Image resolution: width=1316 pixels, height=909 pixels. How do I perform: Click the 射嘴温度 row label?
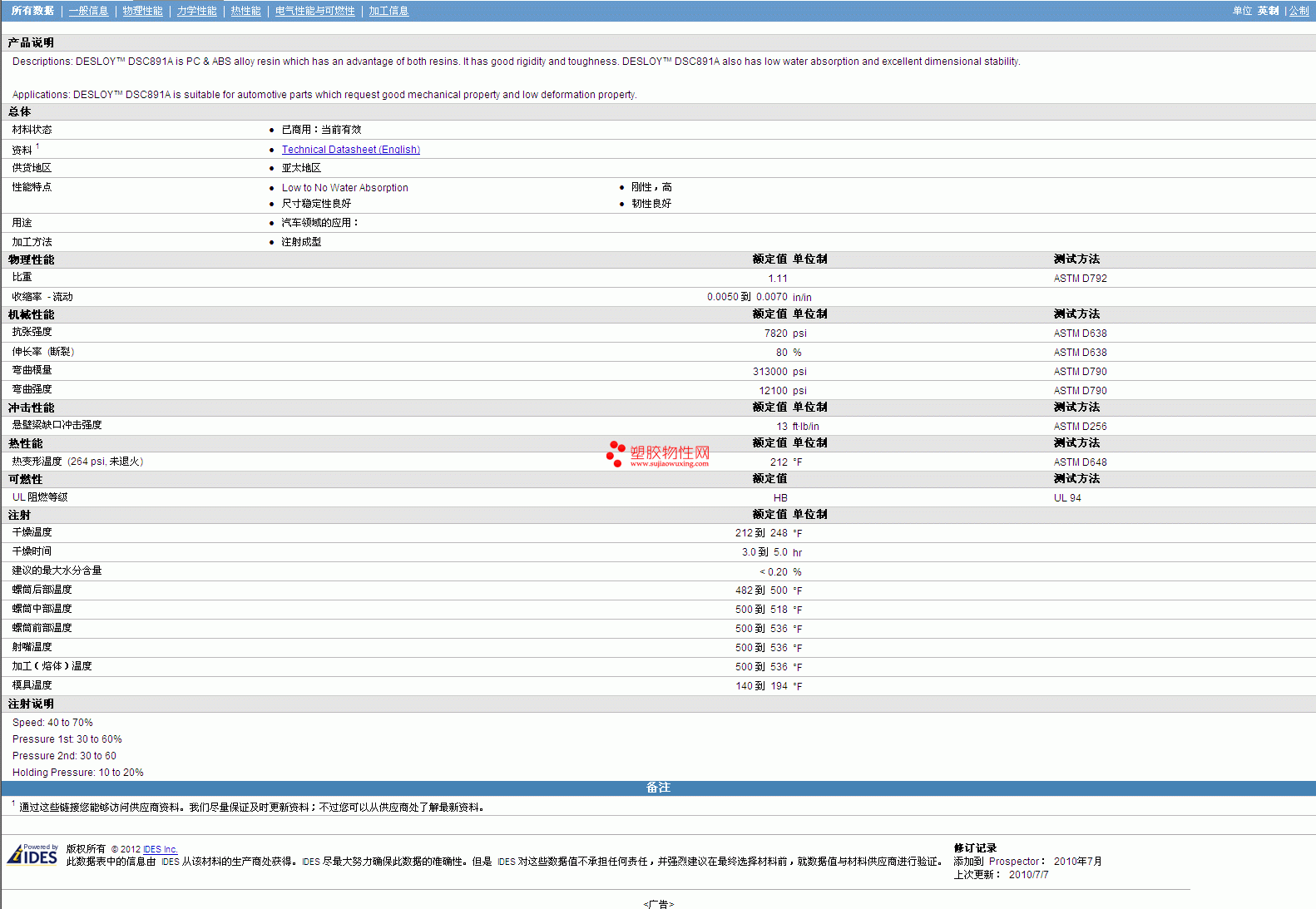[x=32, y=647]
